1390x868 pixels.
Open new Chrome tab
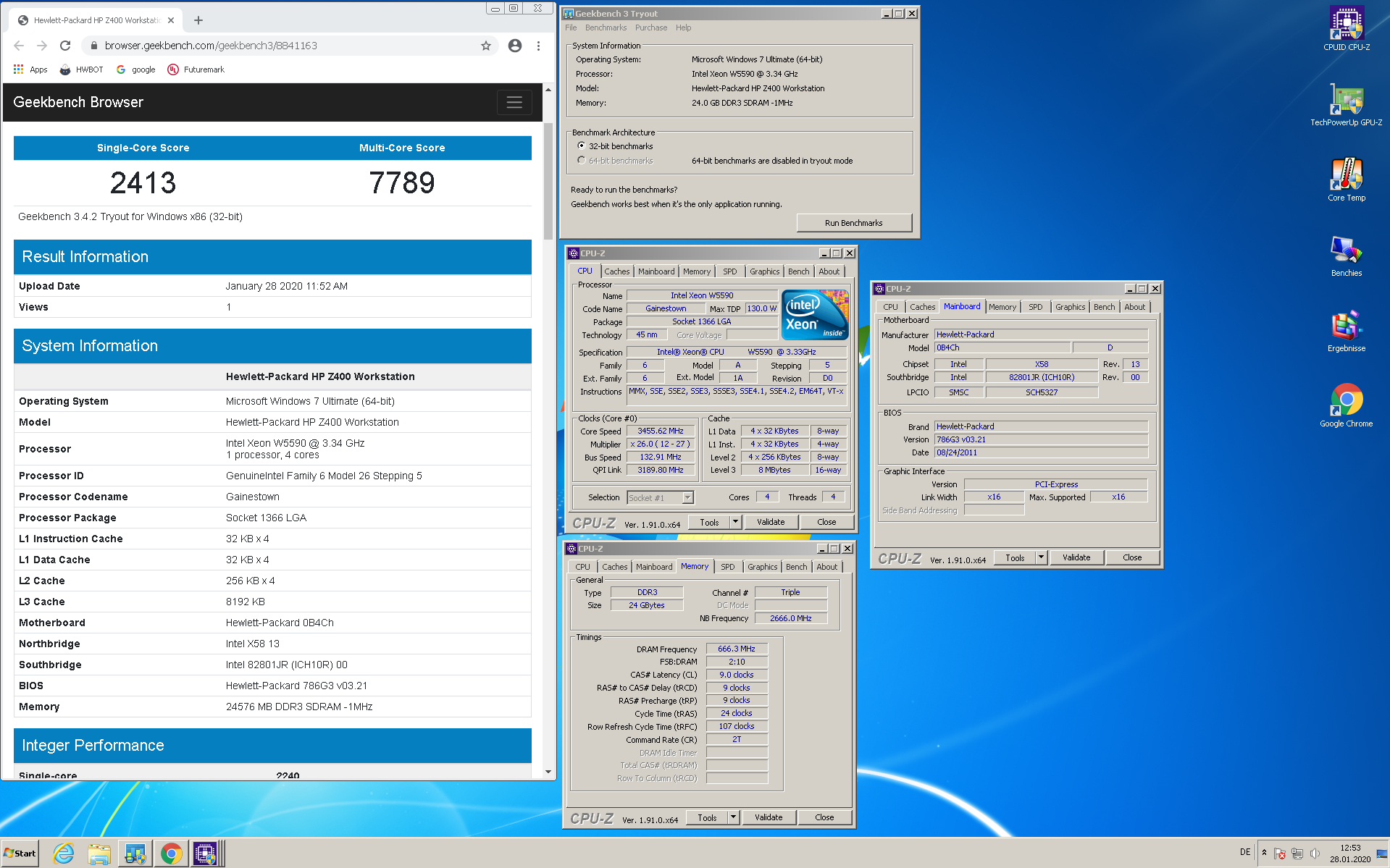pos(198,20)
